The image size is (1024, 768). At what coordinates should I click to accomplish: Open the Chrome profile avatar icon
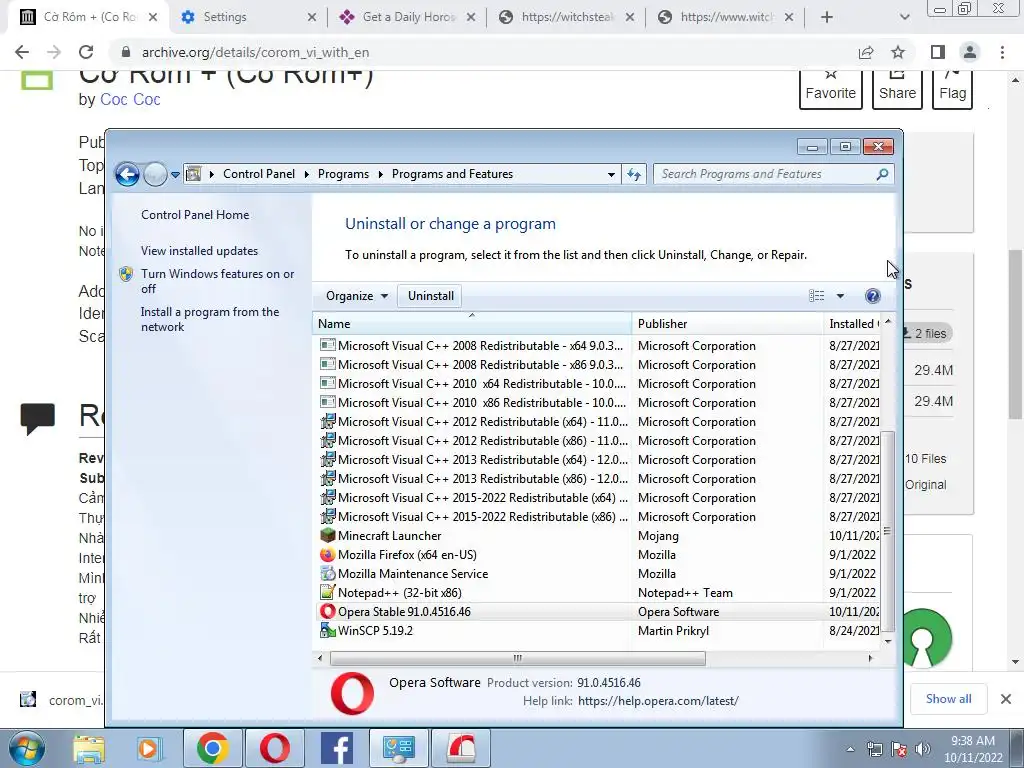[x=970, y=52]
